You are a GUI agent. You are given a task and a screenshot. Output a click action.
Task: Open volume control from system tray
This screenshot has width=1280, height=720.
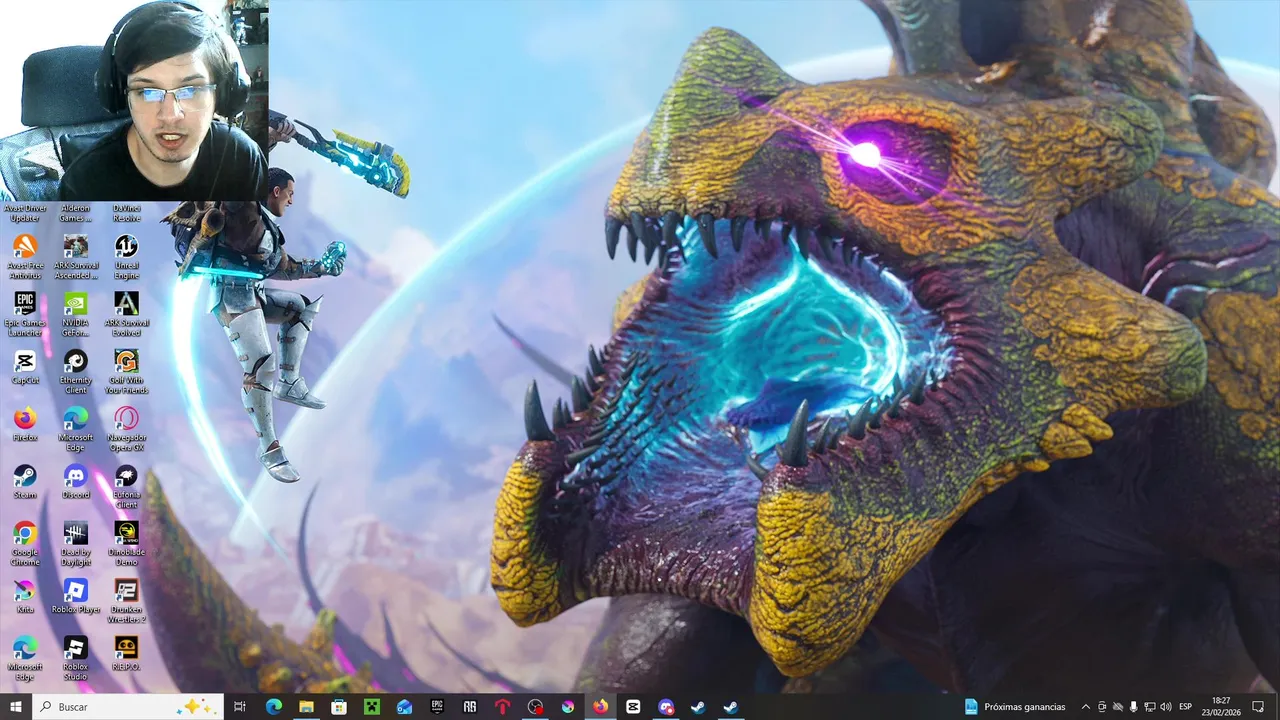tap(1165, 706)
